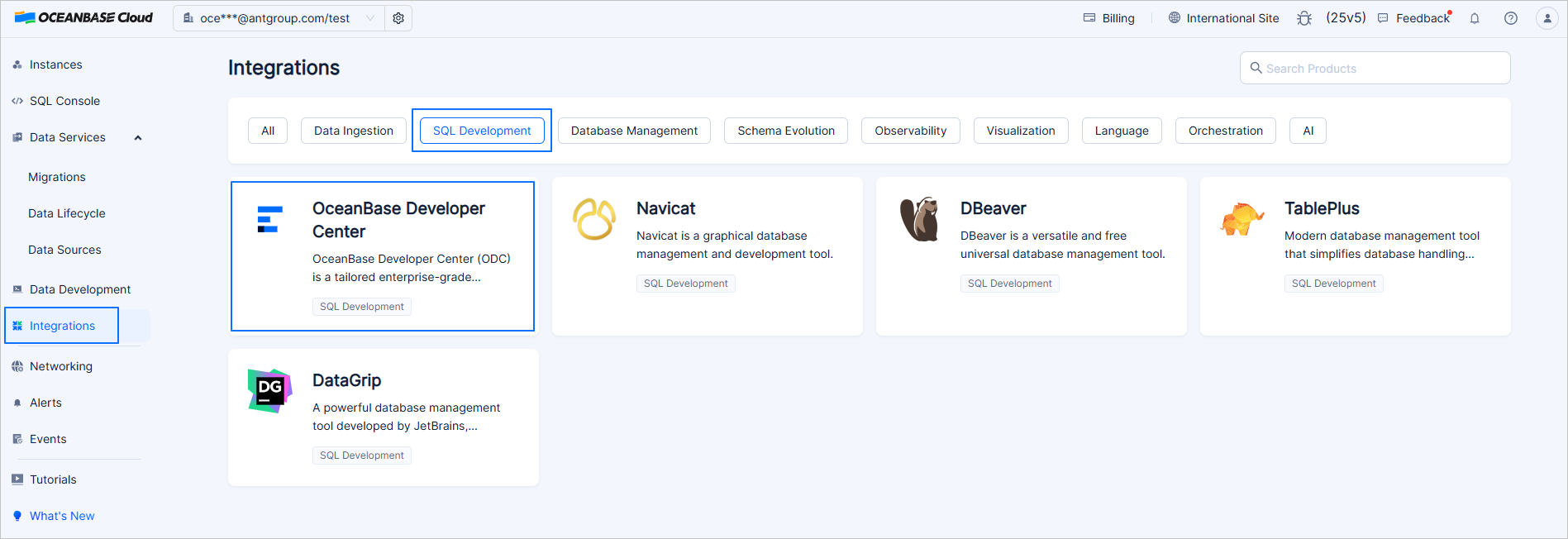This screenshot has width=1568, height=539.
Task: Click the bug debug icon in header
Action: tap(1304, 18)
